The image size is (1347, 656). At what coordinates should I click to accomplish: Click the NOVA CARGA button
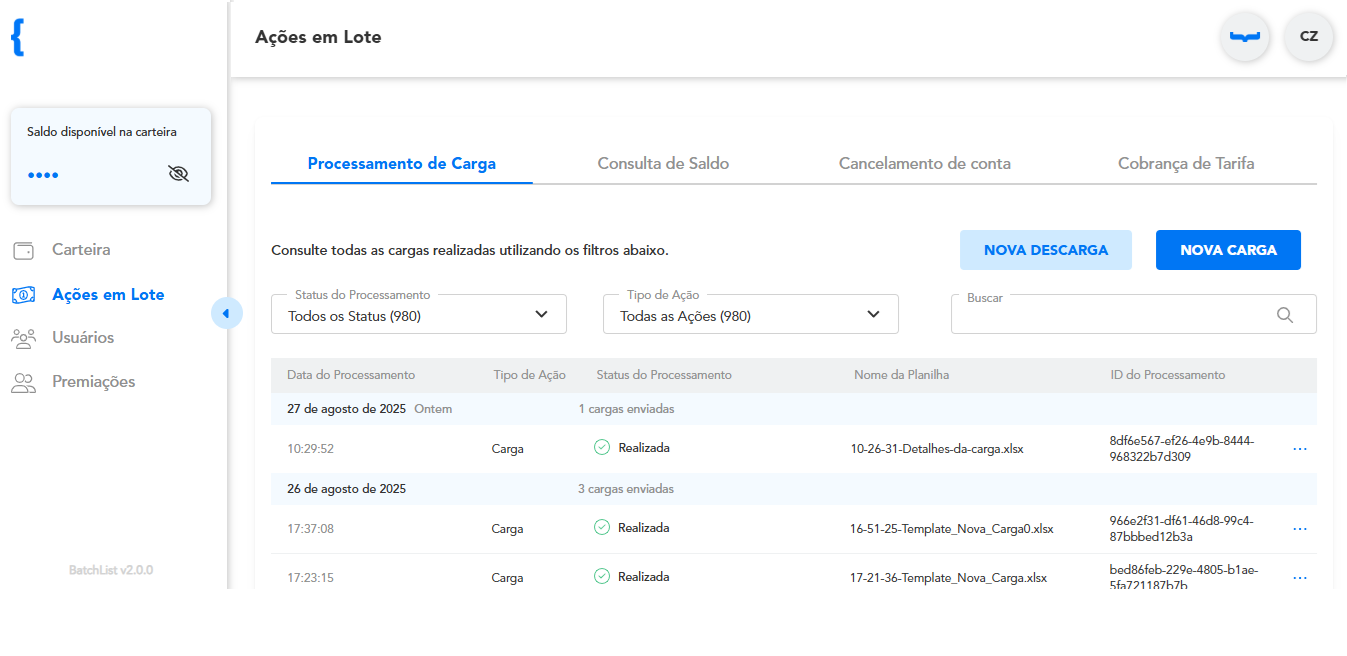click(1228, 250)
